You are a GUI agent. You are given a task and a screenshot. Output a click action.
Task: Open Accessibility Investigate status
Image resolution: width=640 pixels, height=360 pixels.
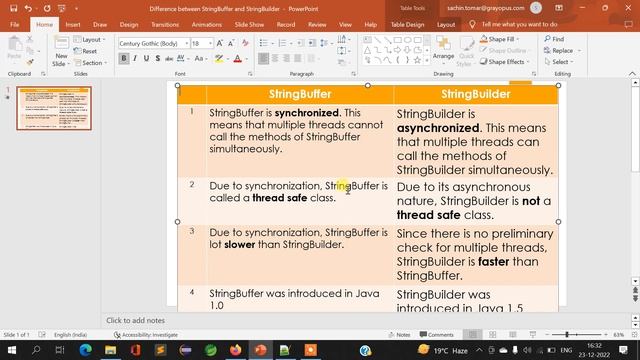(146, 335)
